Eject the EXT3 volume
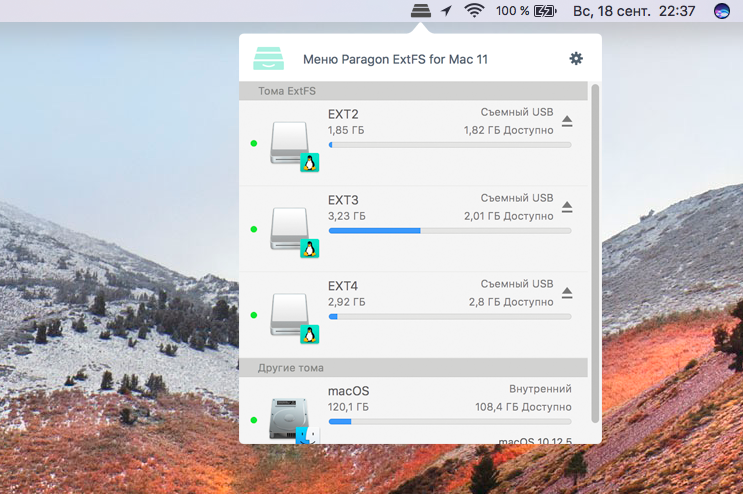 click(x=567, y=207)
